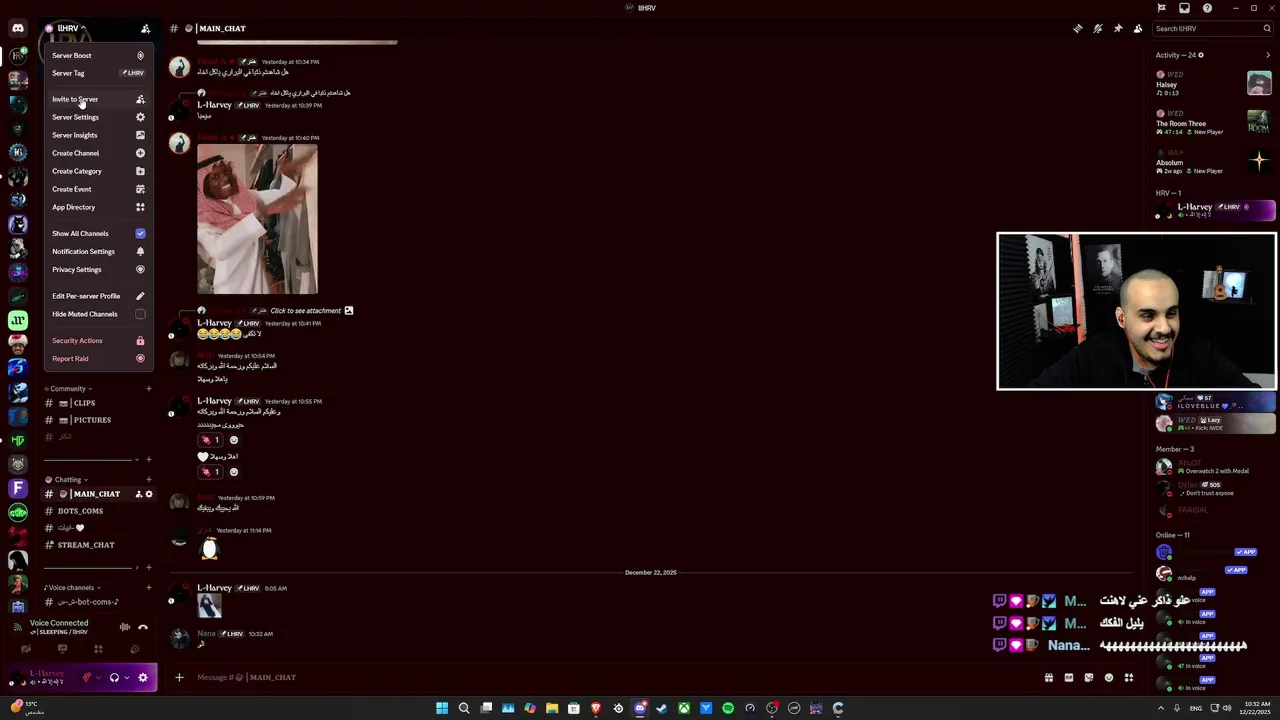The width and height of the screenshot is (1280, 720).
Task: Open Server Boost from the server menu
Action: coord(98,55)
